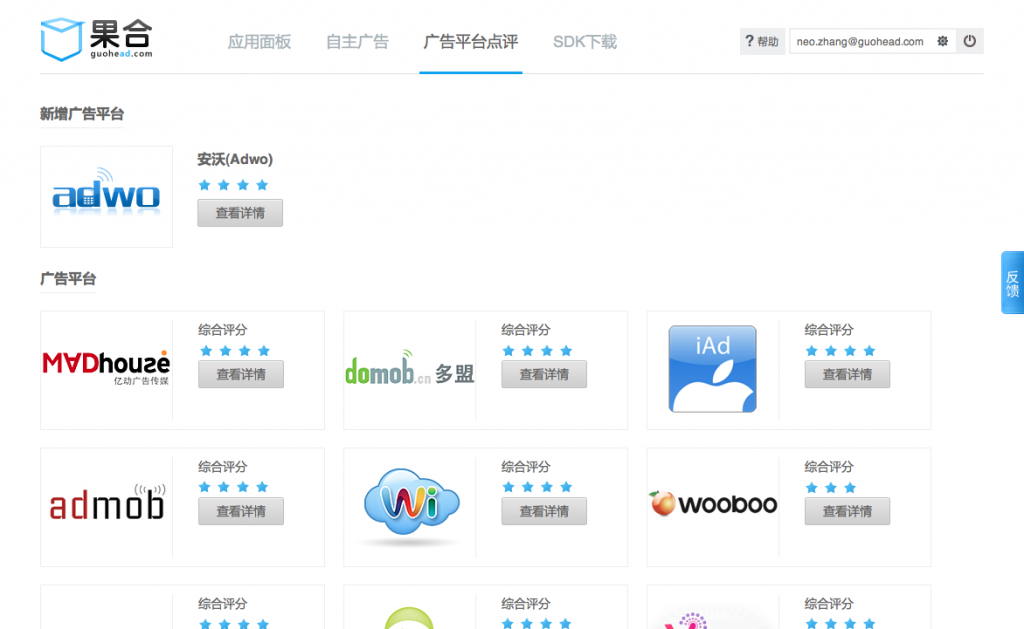
Task: Click Wi platform star rating
Action: (537, 487)
